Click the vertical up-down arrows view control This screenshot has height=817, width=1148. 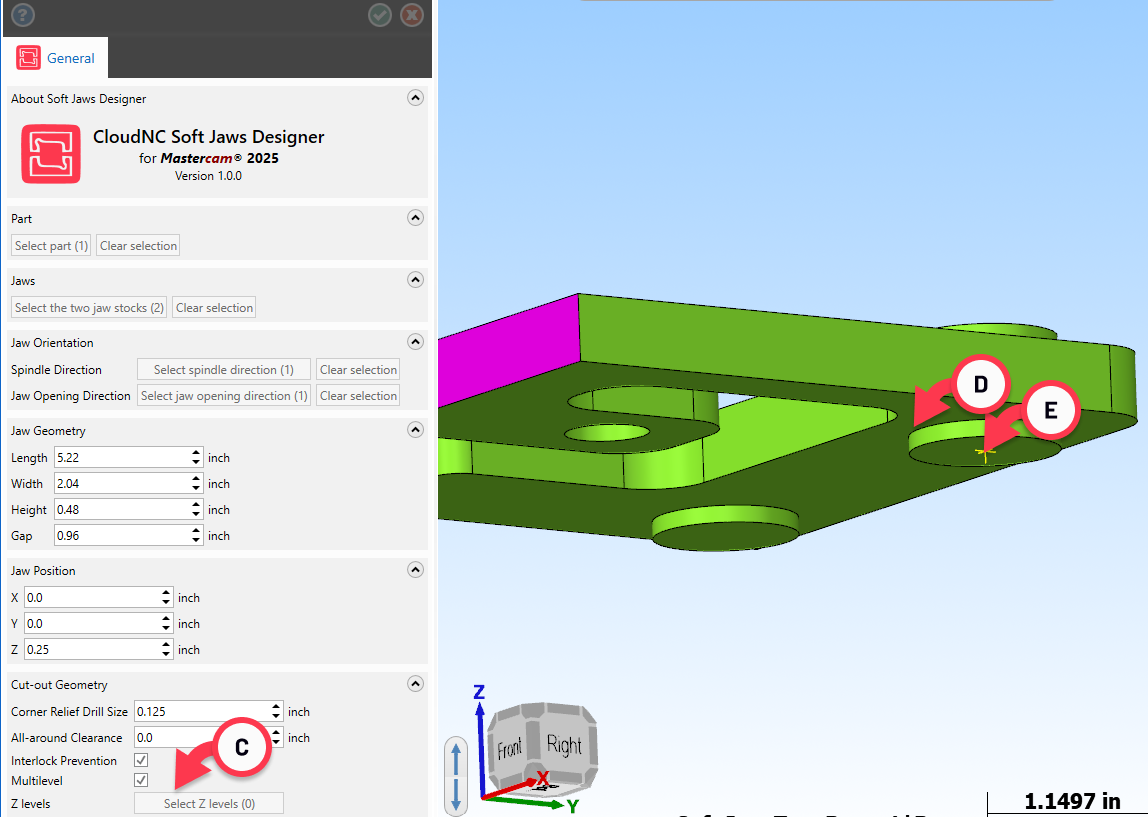[456, 776]
